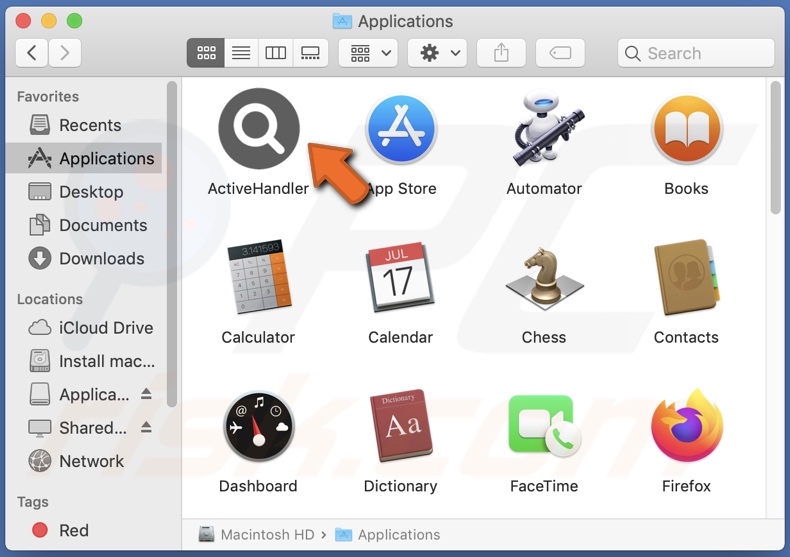Open the Contacts address book
Image resolution: width=790 pixels, height=557 pixels.
tap(687, 276)
